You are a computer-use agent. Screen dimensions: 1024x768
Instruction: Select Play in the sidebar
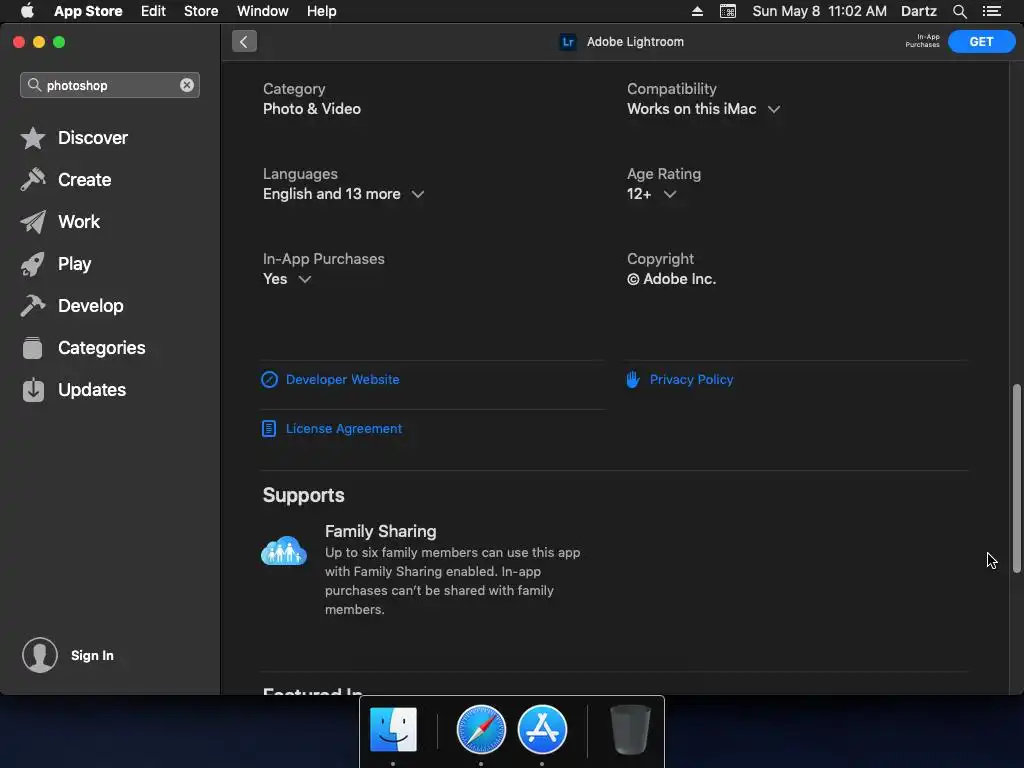click(74, 264)
